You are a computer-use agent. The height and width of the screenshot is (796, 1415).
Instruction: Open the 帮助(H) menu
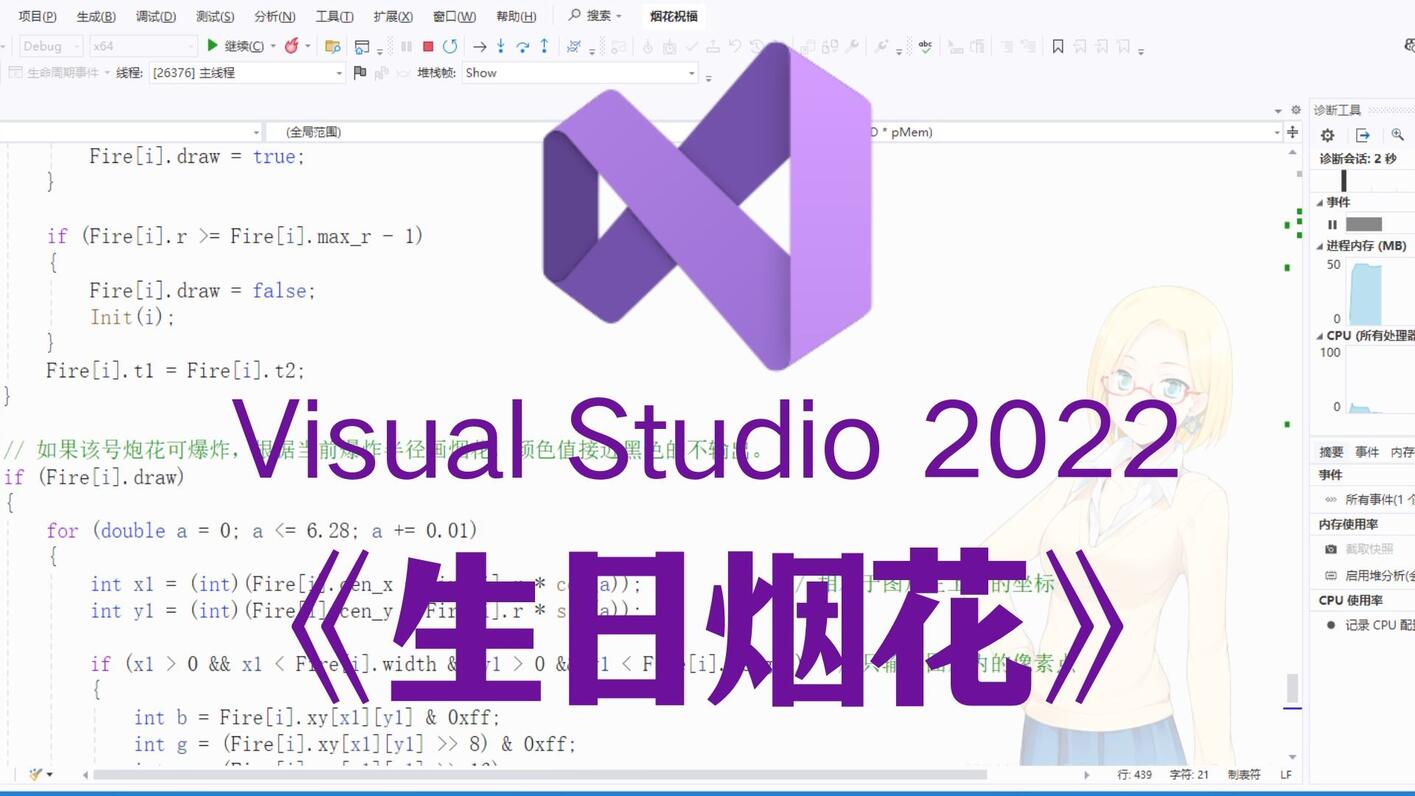(x=516, y=16)
